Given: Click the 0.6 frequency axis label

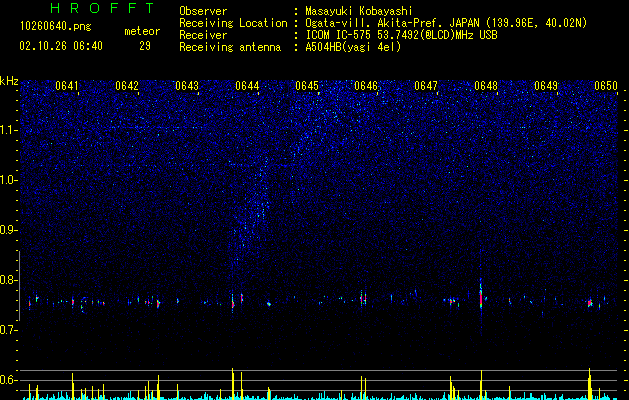Looking at the screenshot, I should [x=9, y=380].
